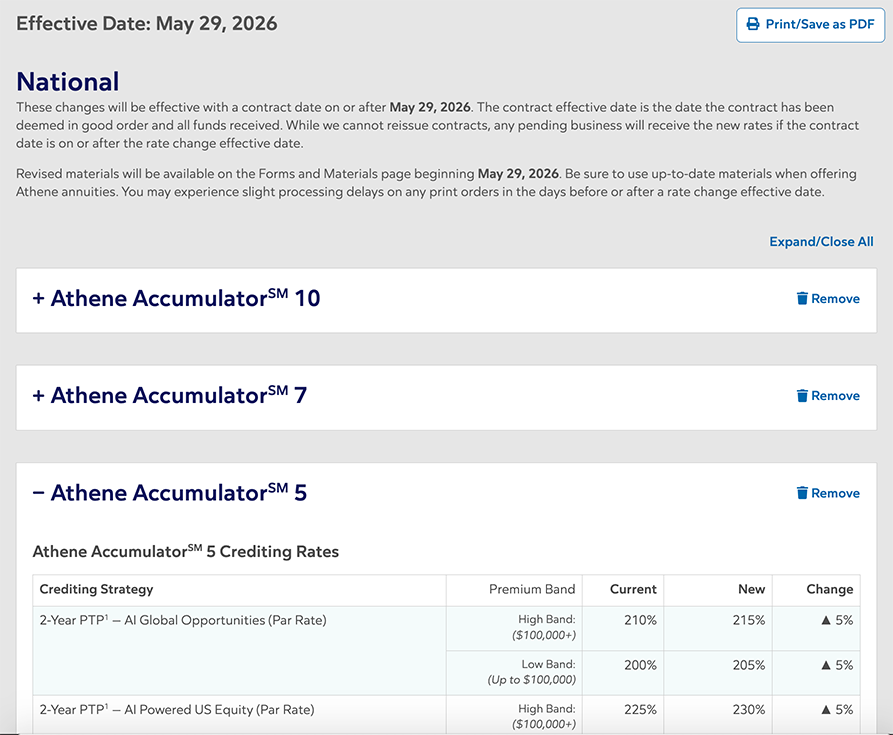Click the printer icon in Print/Save button
Image resolution: width=893 pixels, height=735 pixels.
[x=753, y=24]
